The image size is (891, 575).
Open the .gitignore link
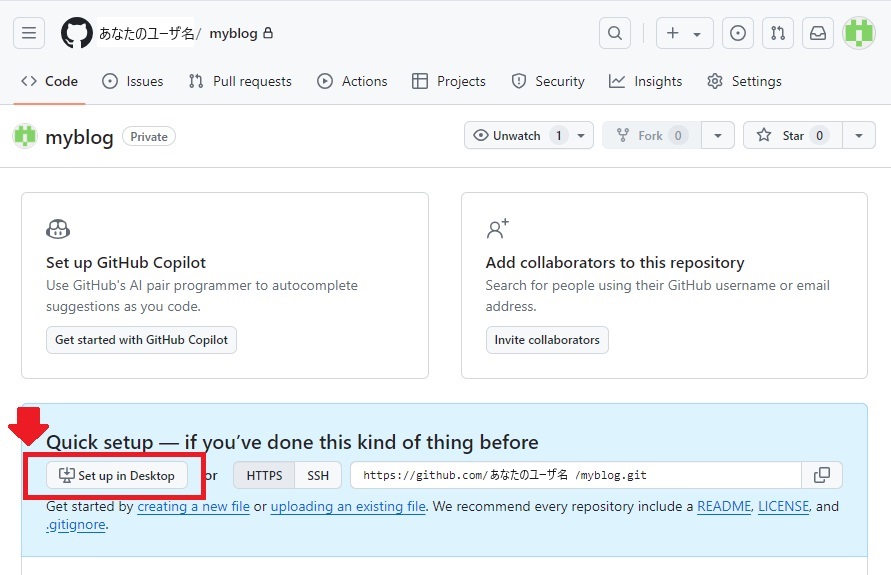click(76, 524)
